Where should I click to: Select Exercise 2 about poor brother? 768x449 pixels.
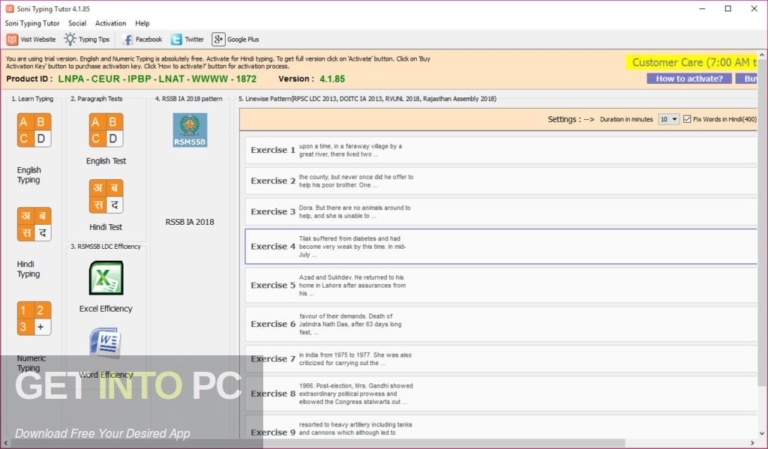[501, 181]
